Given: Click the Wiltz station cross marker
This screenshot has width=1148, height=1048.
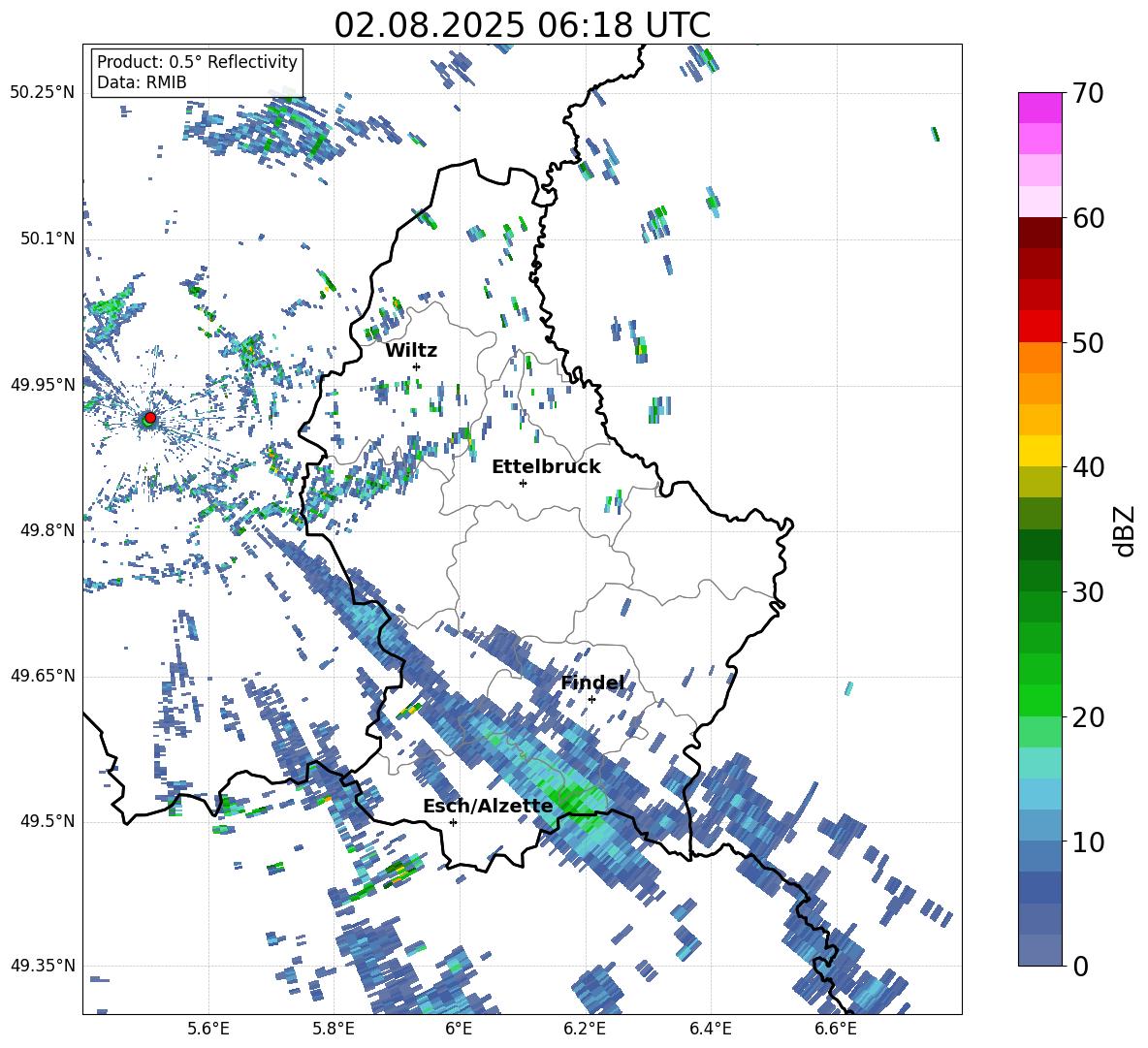Looking at the screenshot, I should 417,366.
